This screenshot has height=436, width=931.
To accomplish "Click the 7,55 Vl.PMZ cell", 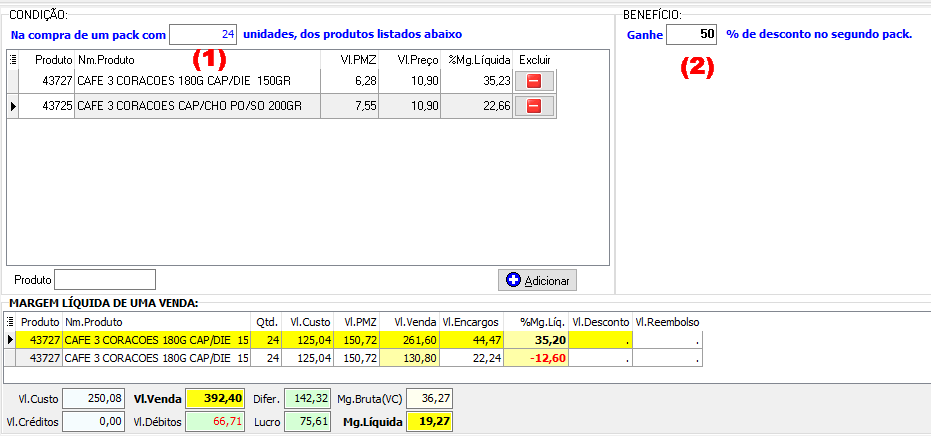I will point(350,106).
